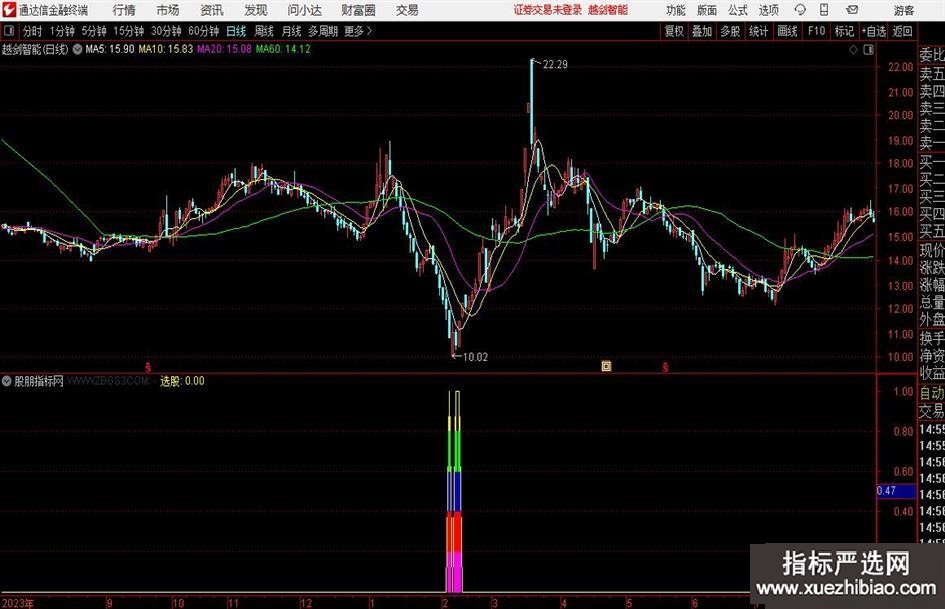945x609 pixels.
Task: Open the 市场 menu
Action: (168, 10)
